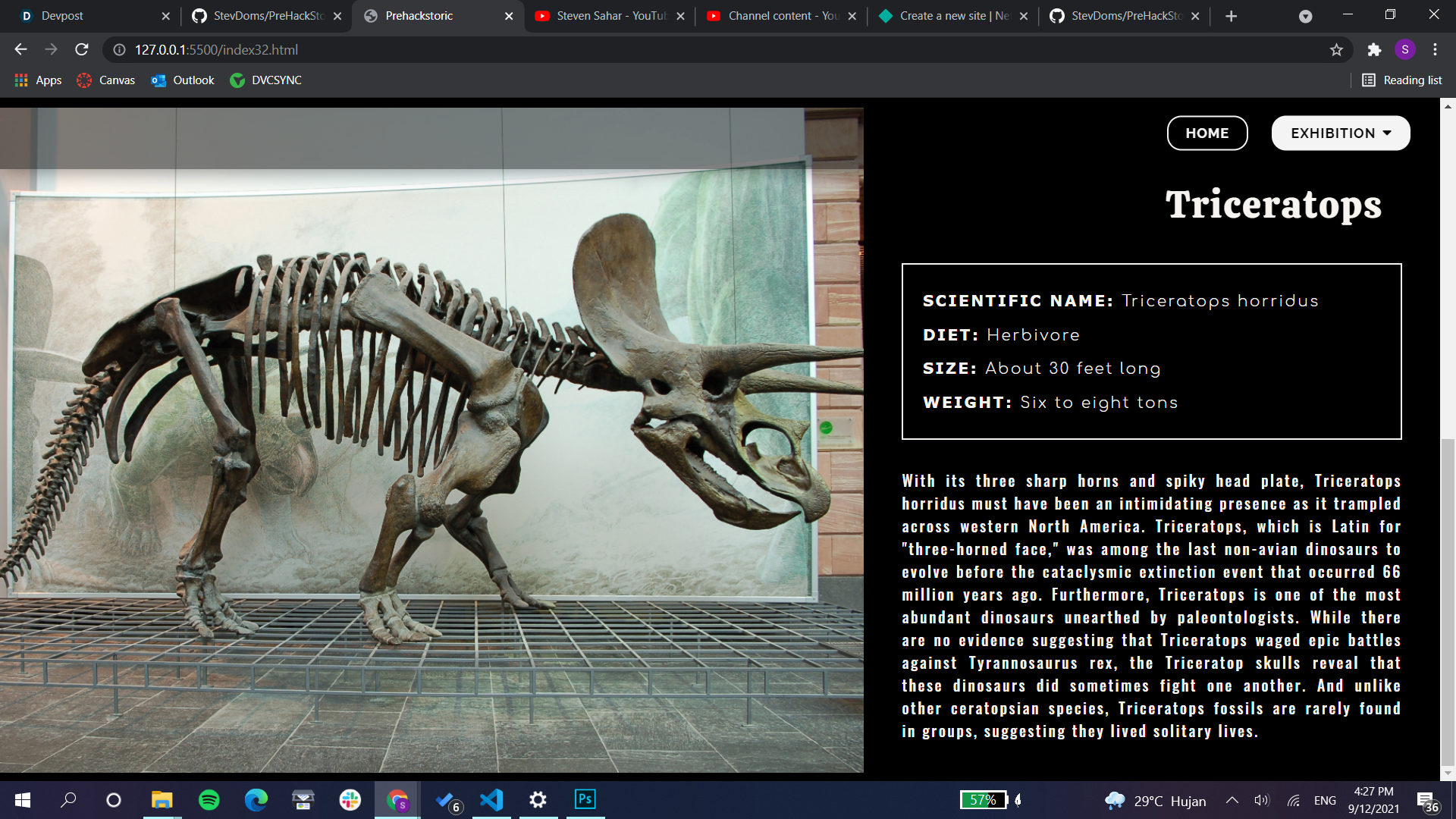Expand the EXHIBITION dropdown menu
The height and width of the screenshot is (819, 1456).
pyautogui.click(x=1340, y=133)
